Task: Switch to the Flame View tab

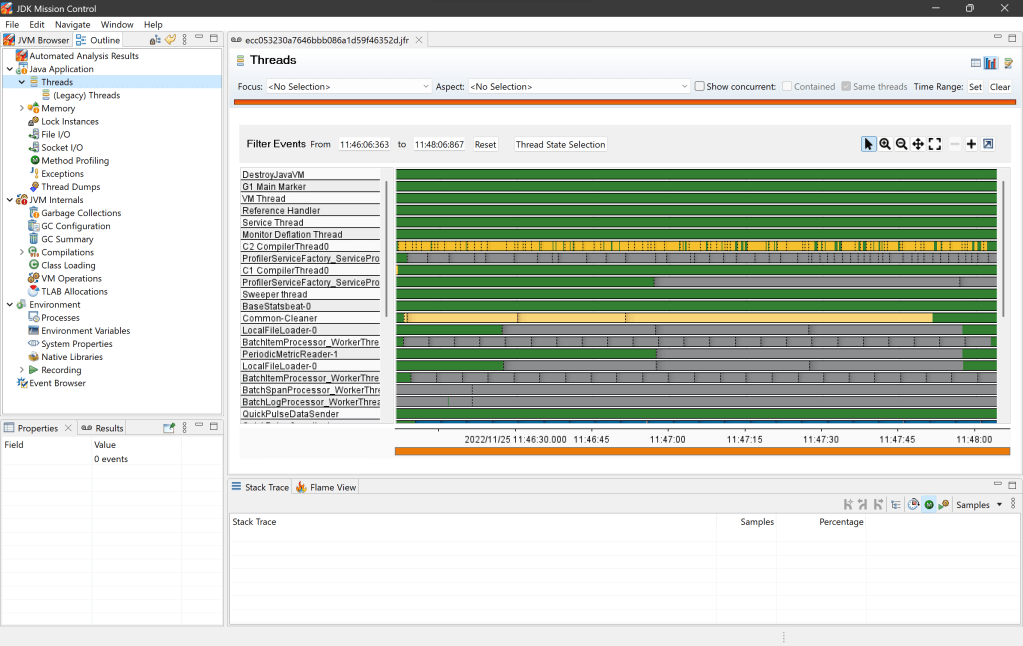Action: coord(326,487)
